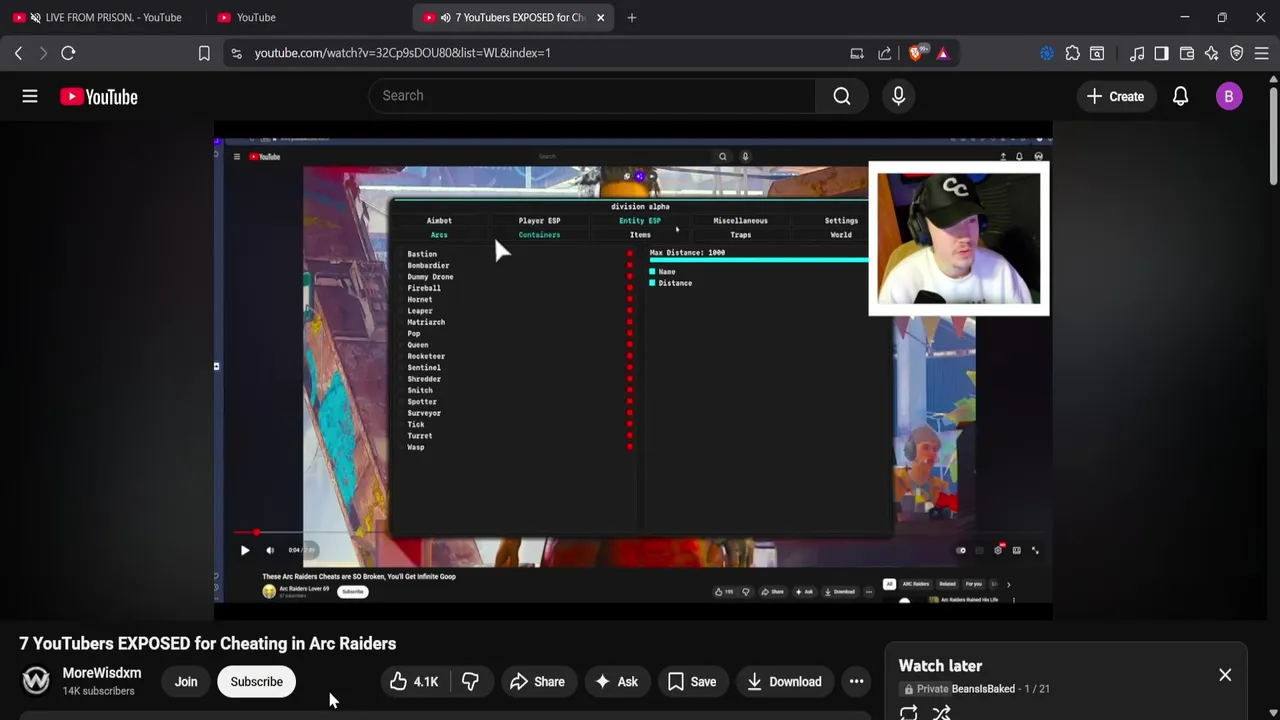This screenshot has height=720, width=1280.
Task: Click the BeansIsBaked playlist owner link
Action: point(983,689)
